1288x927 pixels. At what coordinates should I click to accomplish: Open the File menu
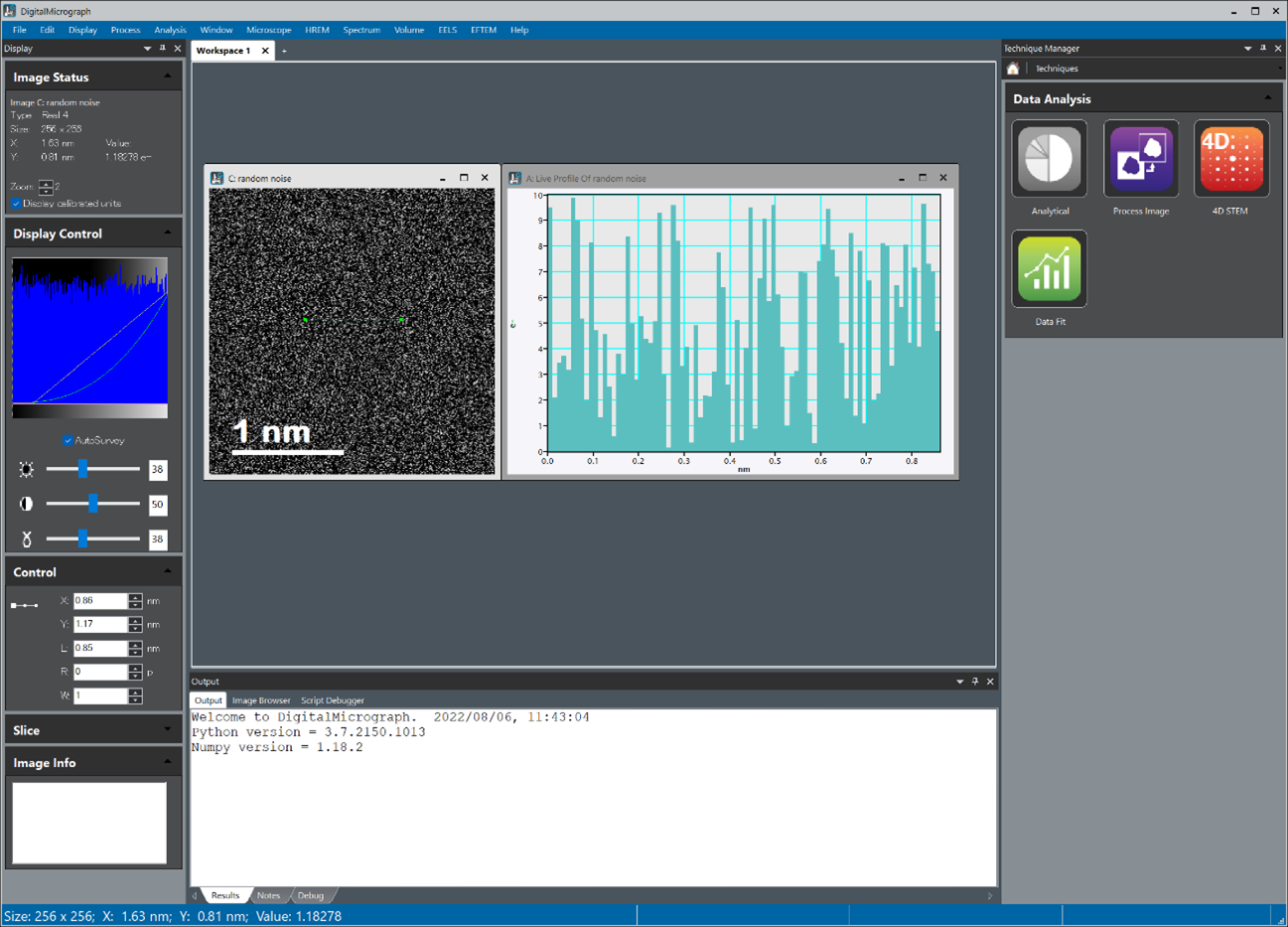(20, 30)
